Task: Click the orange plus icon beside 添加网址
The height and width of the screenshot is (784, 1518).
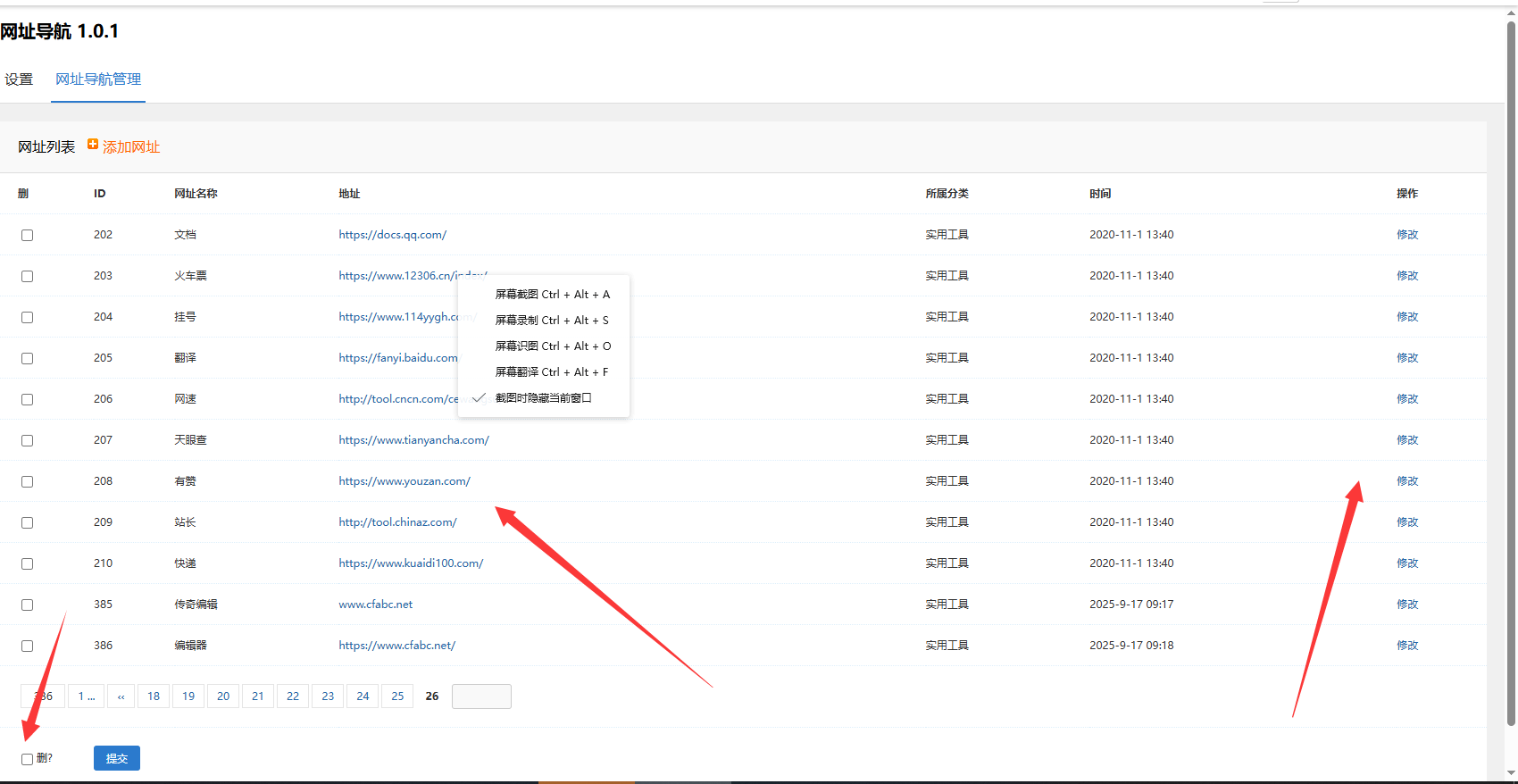Action: pyautogui.click(x=93, y=145)
